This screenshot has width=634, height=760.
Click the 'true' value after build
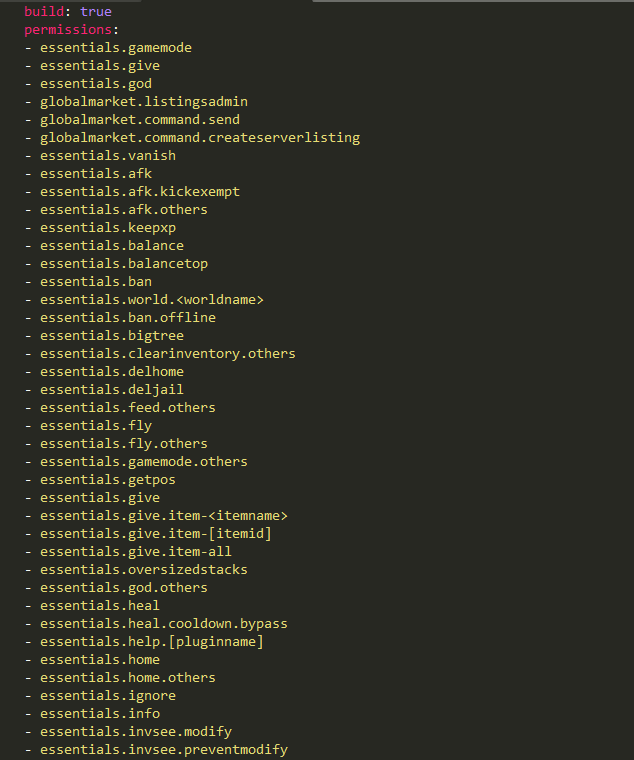coord(95,12)
